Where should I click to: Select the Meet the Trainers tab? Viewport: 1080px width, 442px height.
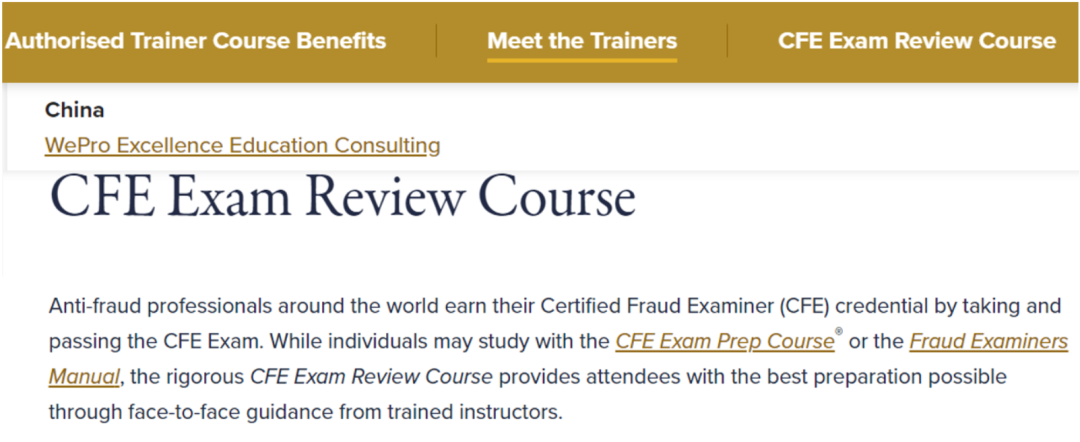click(x=582, y=41)
